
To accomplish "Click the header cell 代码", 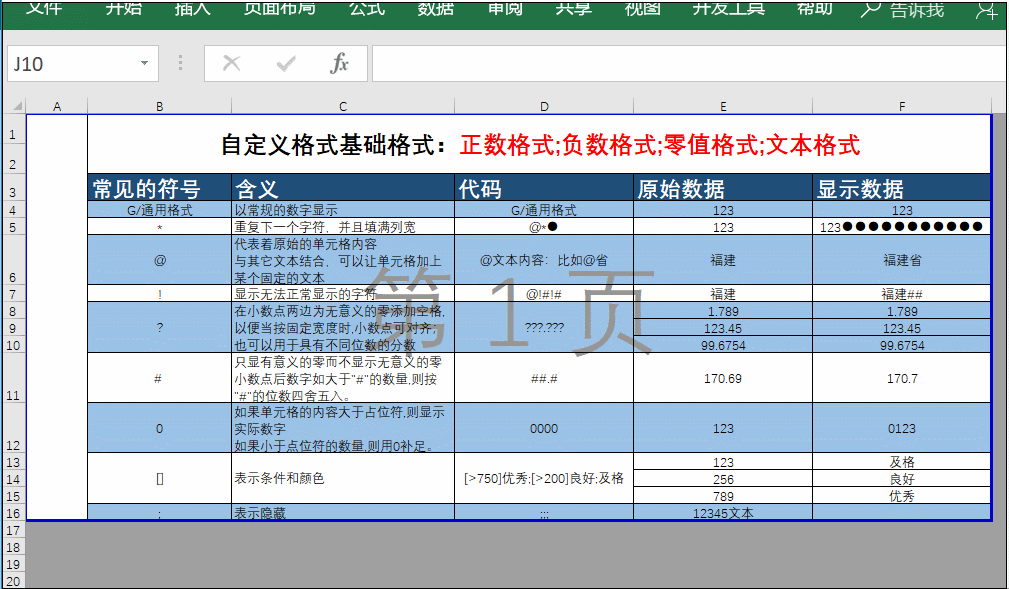I will tap(544, 188).
